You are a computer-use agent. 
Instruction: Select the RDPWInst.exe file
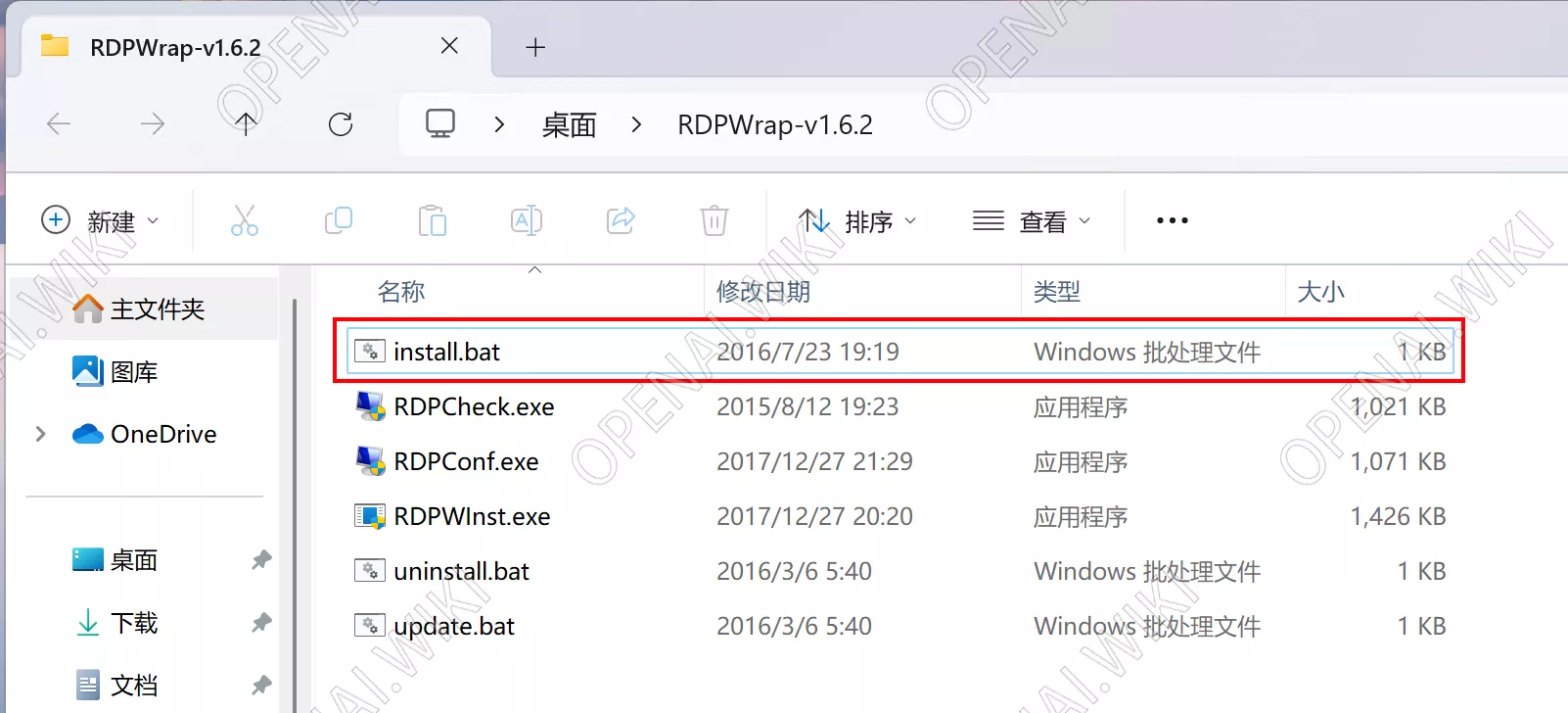899,516
